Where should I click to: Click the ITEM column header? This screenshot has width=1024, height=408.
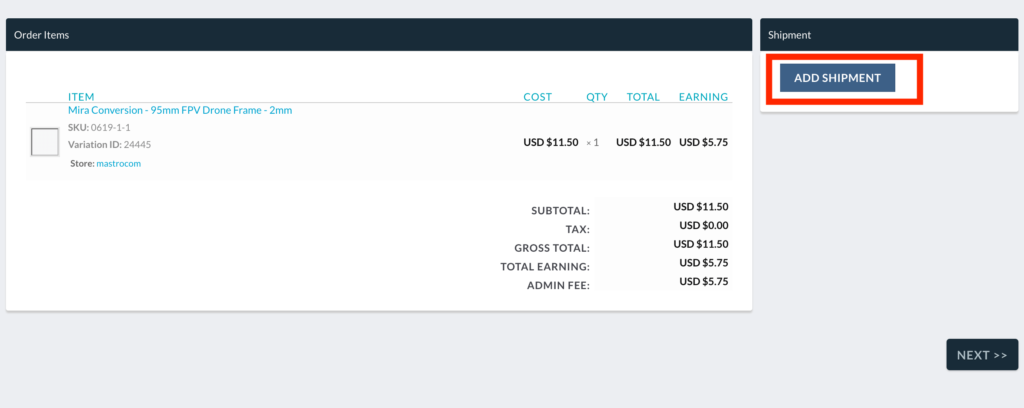(x=81, y=97)
